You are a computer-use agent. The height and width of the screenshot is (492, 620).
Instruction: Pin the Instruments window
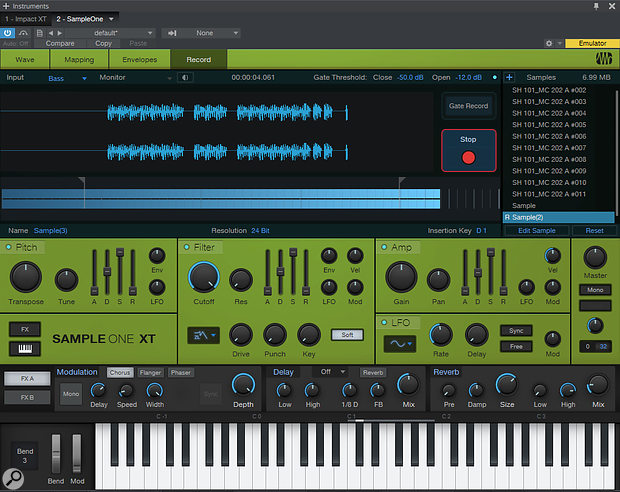tap(596, 6)
